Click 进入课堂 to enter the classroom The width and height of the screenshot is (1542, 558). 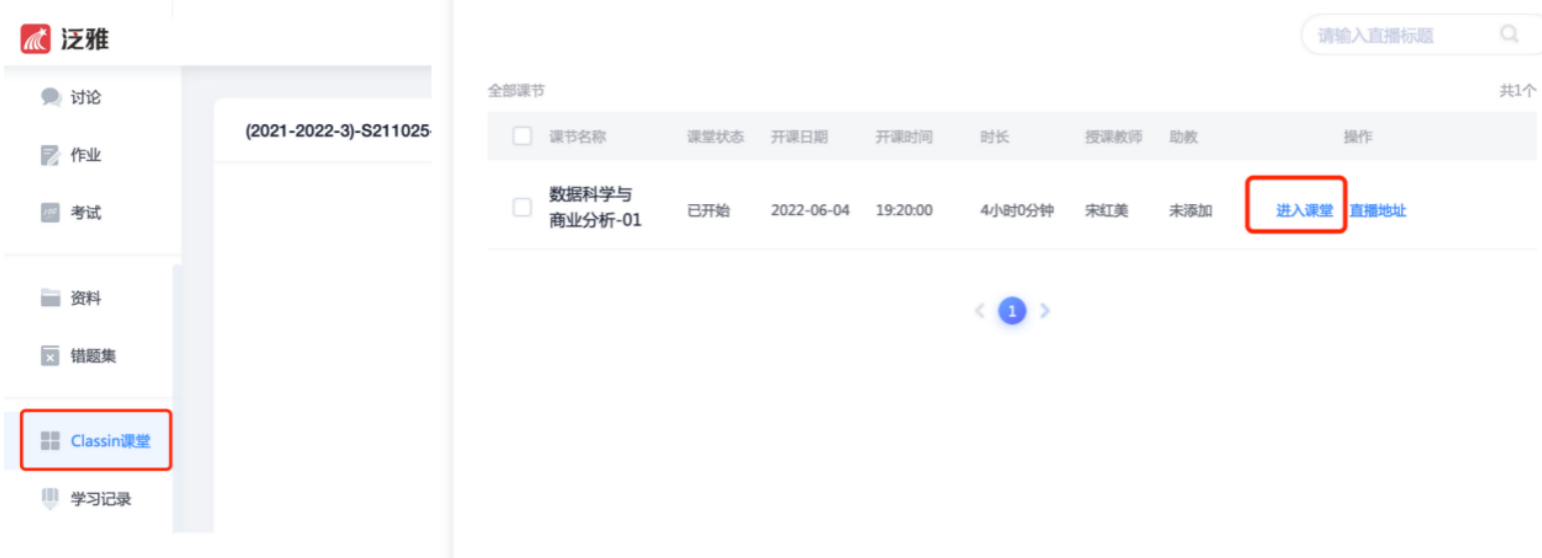(1304, 211)
